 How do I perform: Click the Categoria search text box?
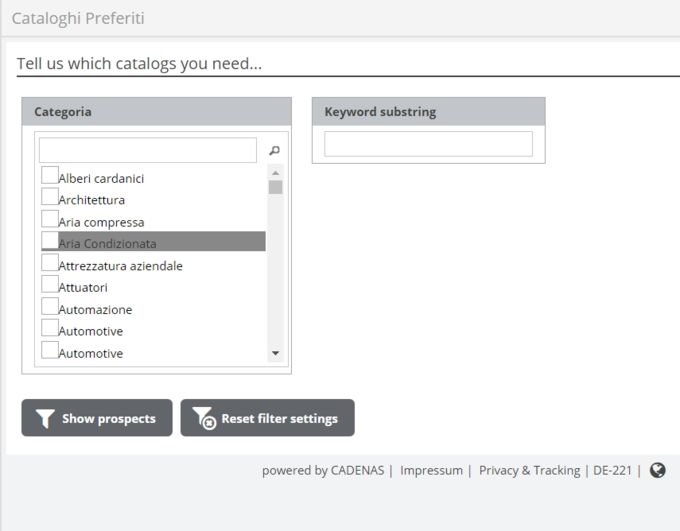tap(148, 151)
